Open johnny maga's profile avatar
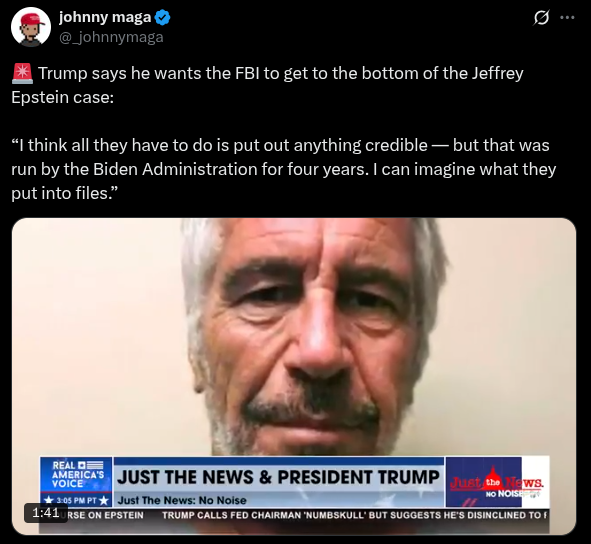The image size is (591, 544). click(31, 27)
